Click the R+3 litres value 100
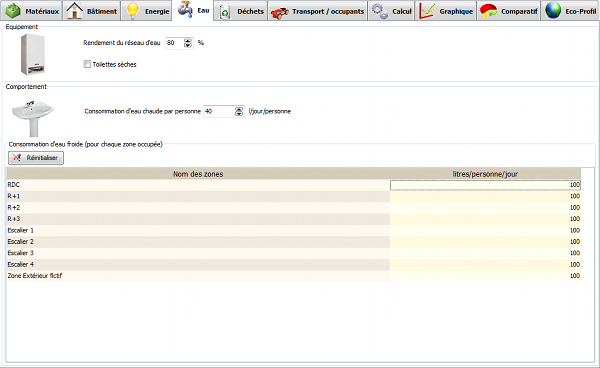The image size is (600, 368). tap(485, 219)
